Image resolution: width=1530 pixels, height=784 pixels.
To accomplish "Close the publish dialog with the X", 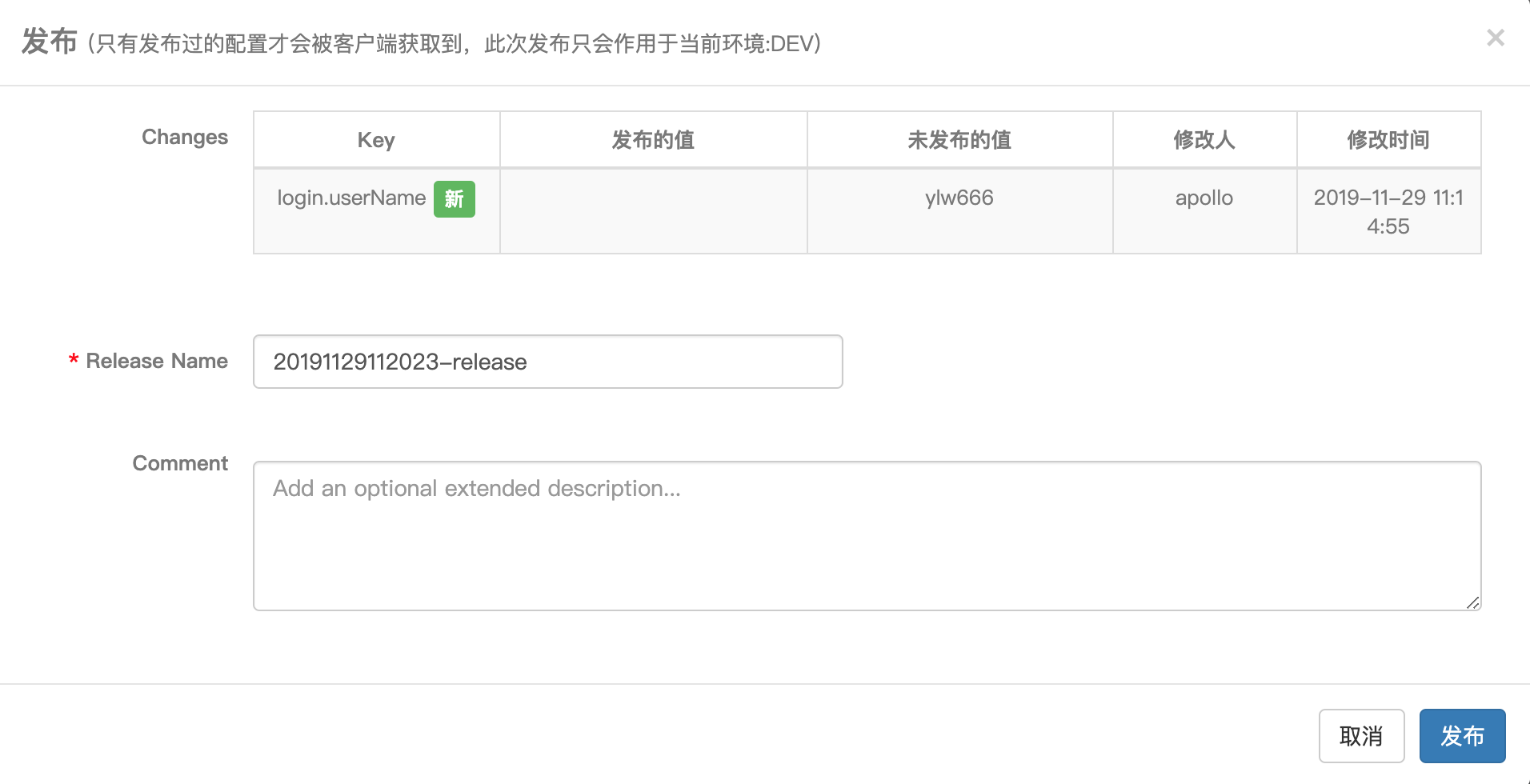I will click(x=1495, y=38).
